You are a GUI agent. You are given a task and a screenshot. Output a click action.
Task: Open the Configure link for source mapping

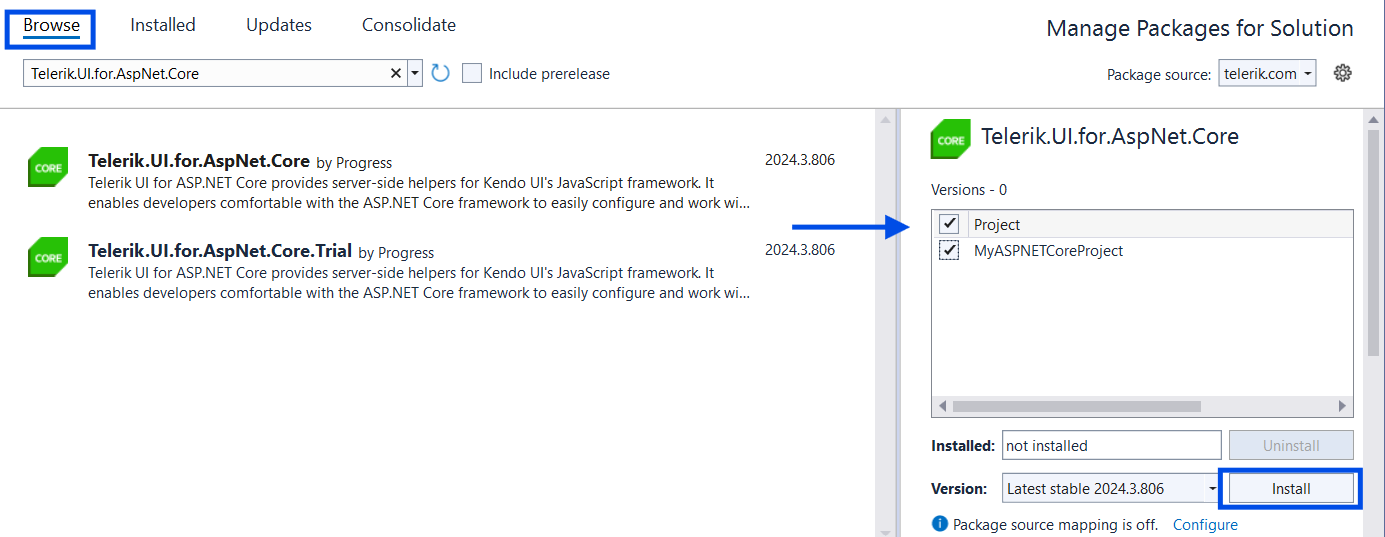point(1205,524)
